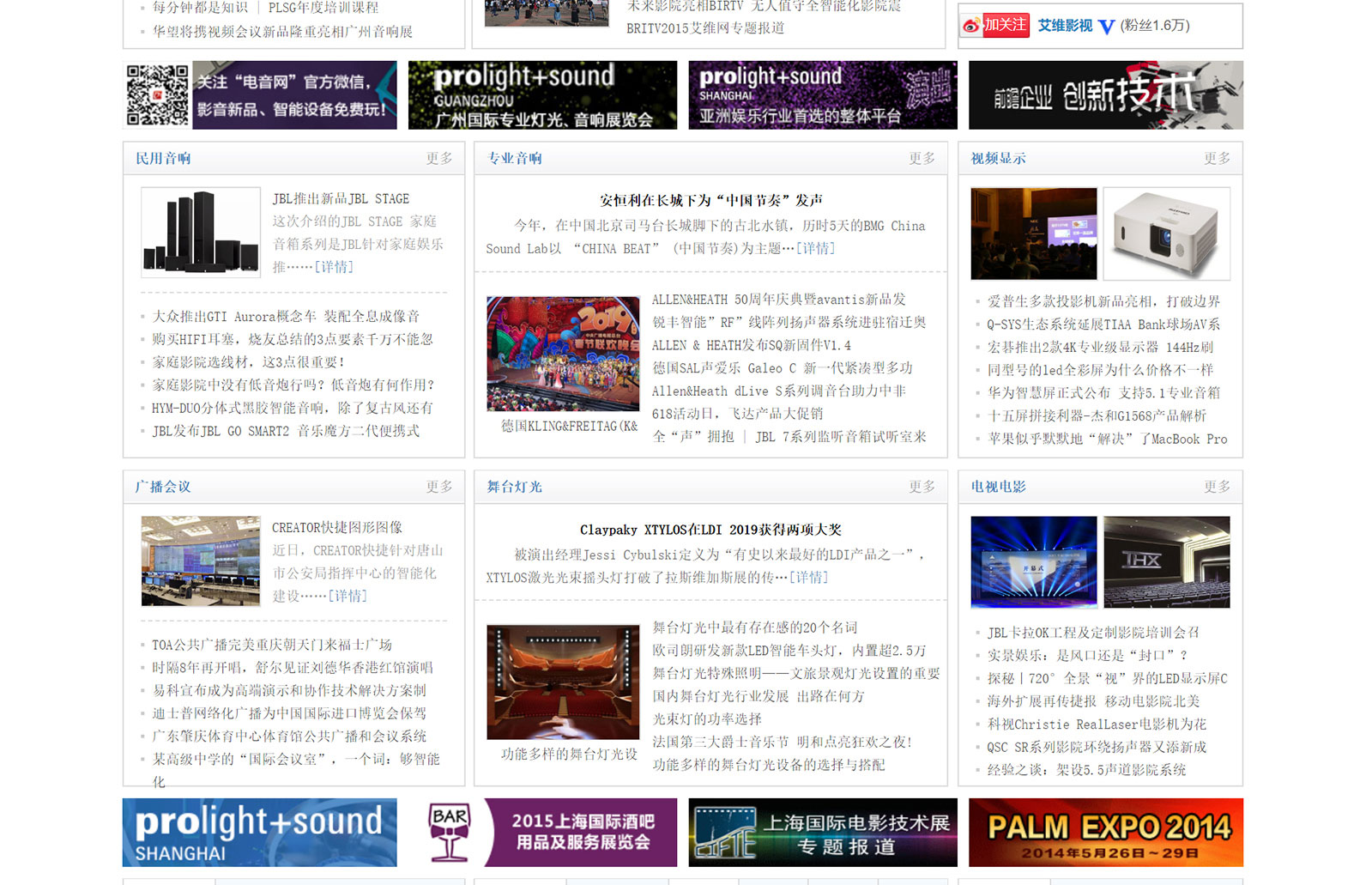
Task: Open the 2015上海国际酒吧 expo banner
Action: pos(552,832)
